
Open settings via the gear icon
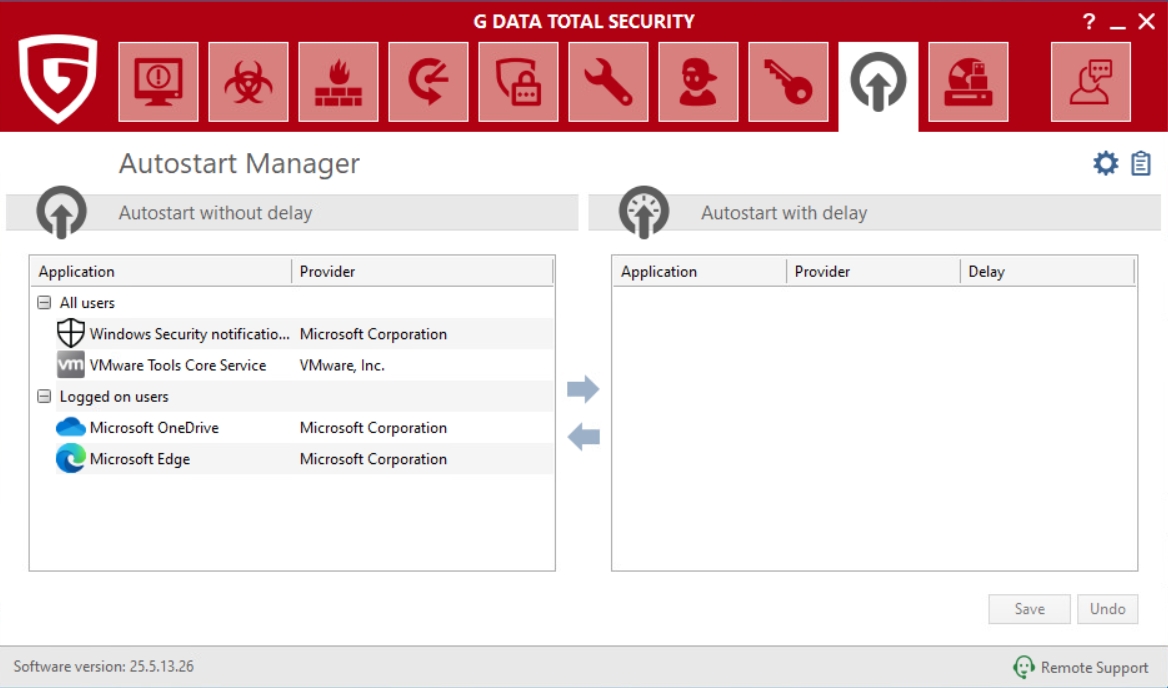pyautogui.click(x=1105, y=163)
